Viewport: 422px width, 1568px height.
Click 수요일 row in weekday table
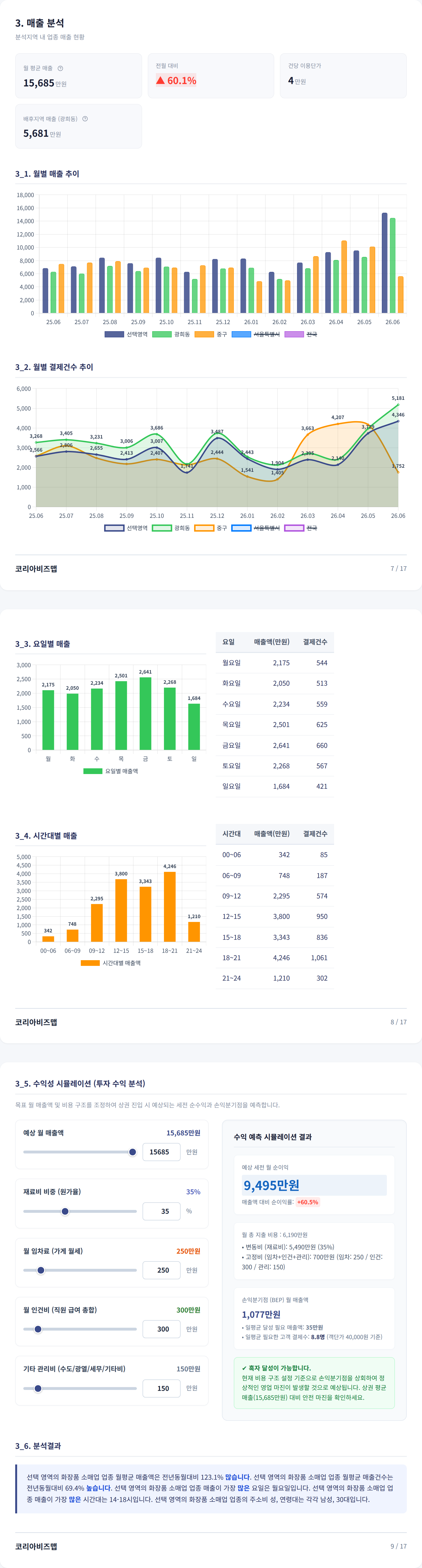point(275,704)
